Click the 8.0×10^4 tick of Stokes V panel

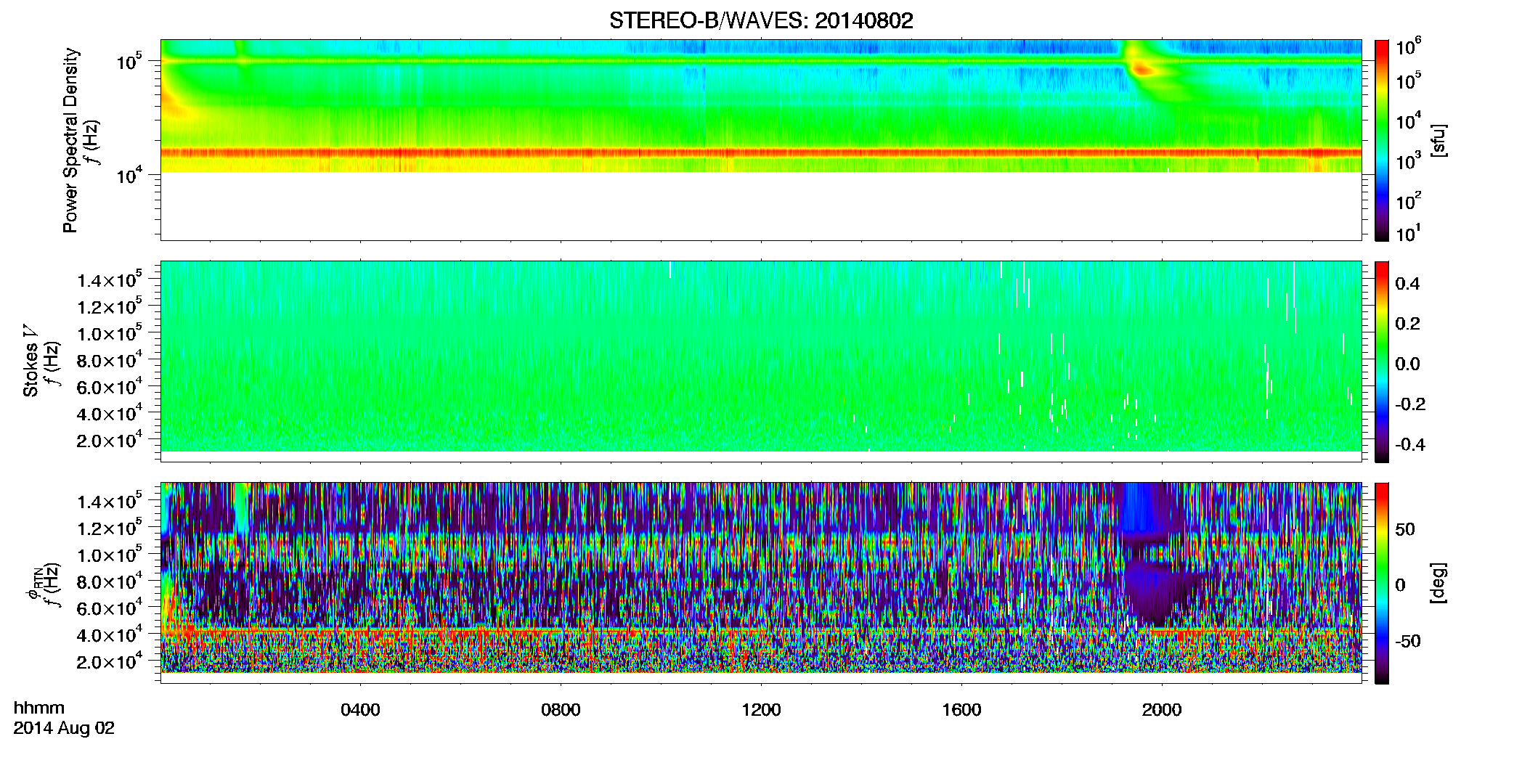point(109,361)
